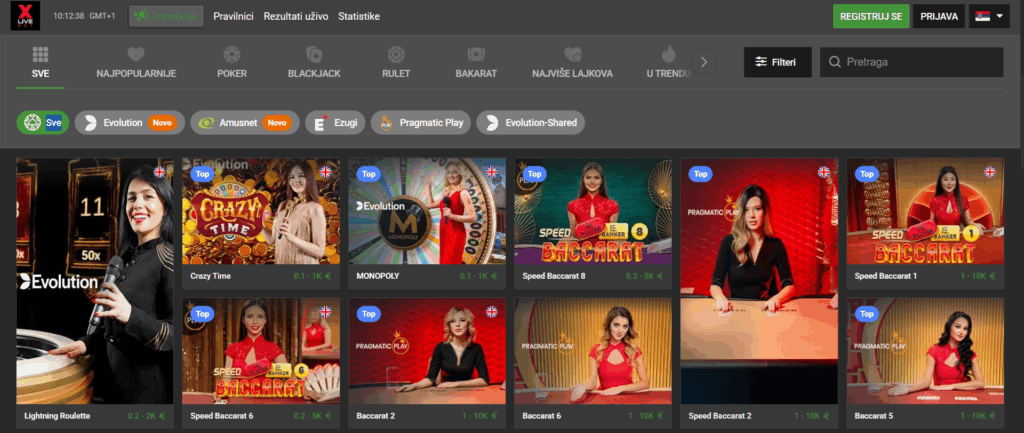Filter by Evolution provider
The width and height of the screenshot is (1024, 433).
click(130, 123)
